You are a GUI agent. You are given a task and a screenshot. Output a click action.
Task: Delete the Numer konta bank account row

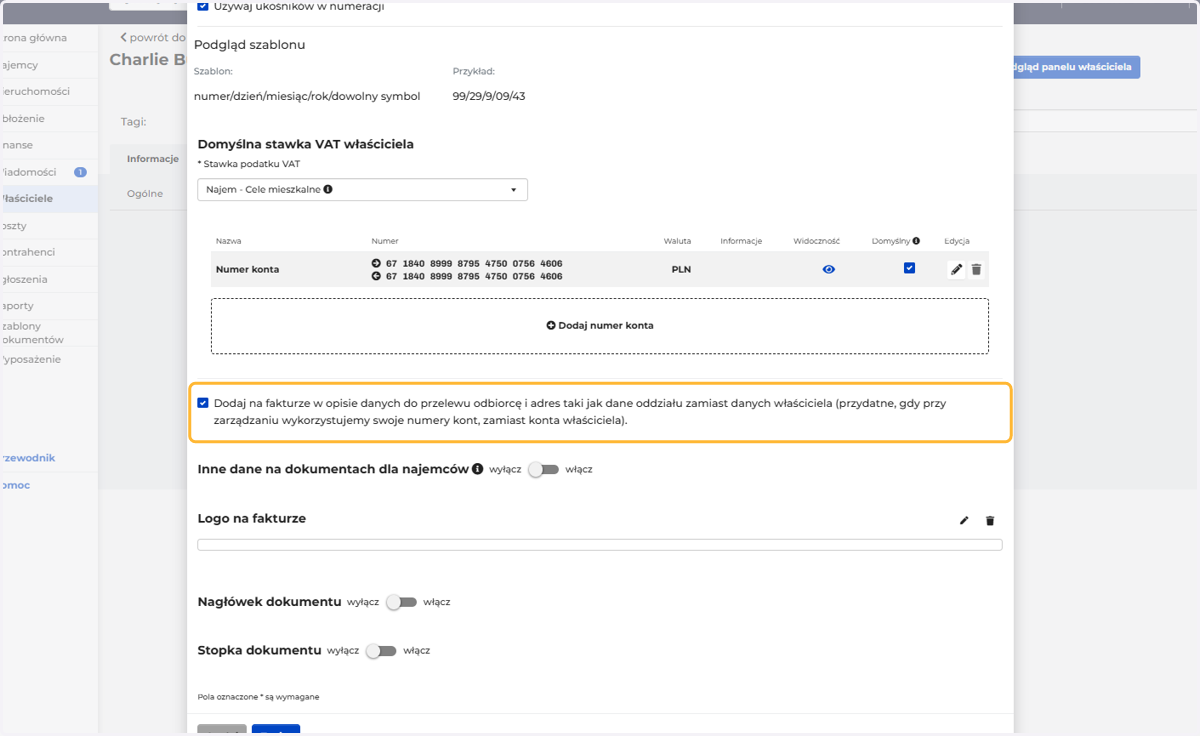tap(976, 269)
